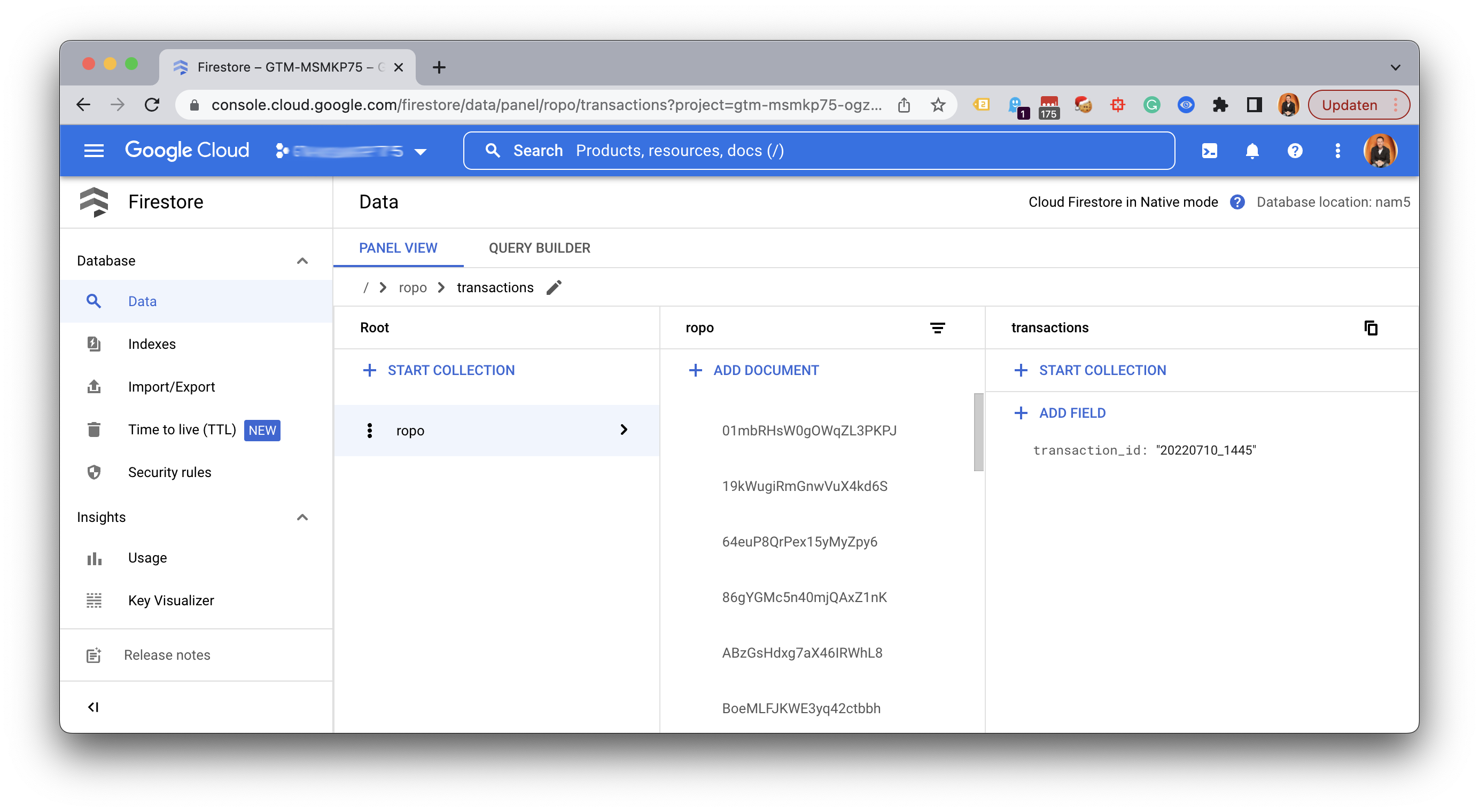Viewport: 1479px width, 812px height.
Task: Reload the browser page
Action: 152,105
